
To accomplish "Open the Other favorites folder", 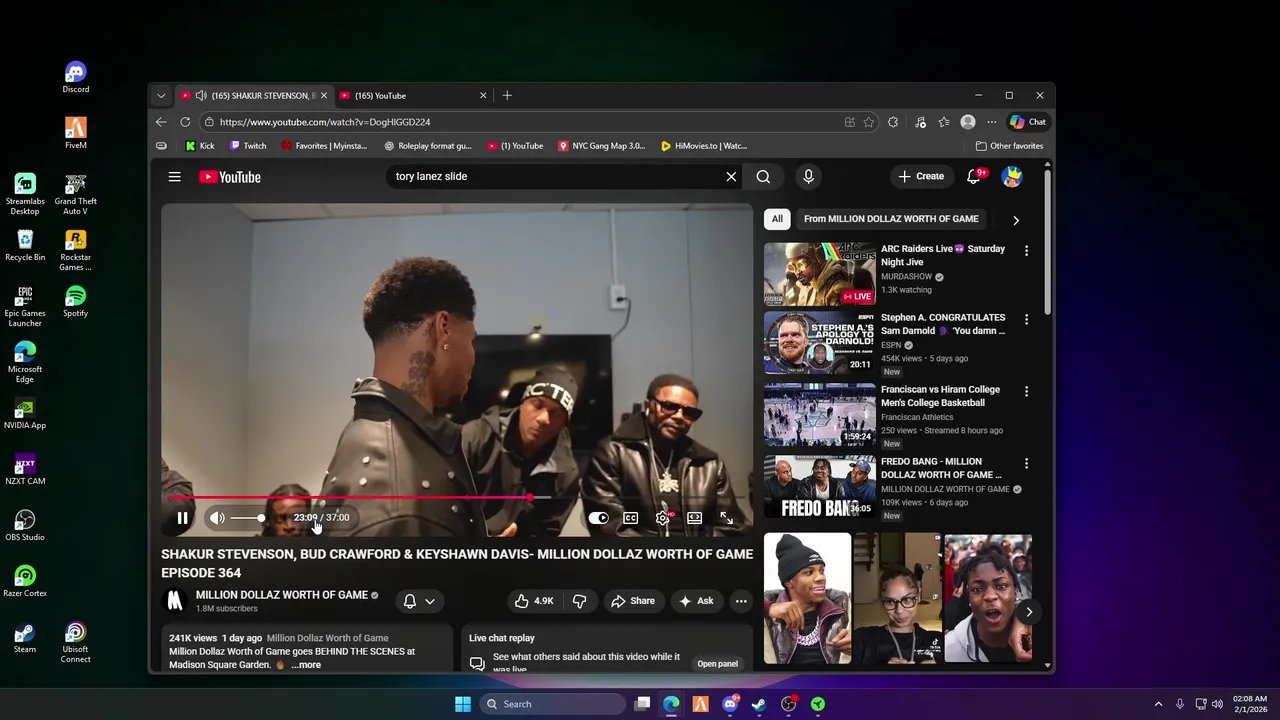I will (1009, 146).
